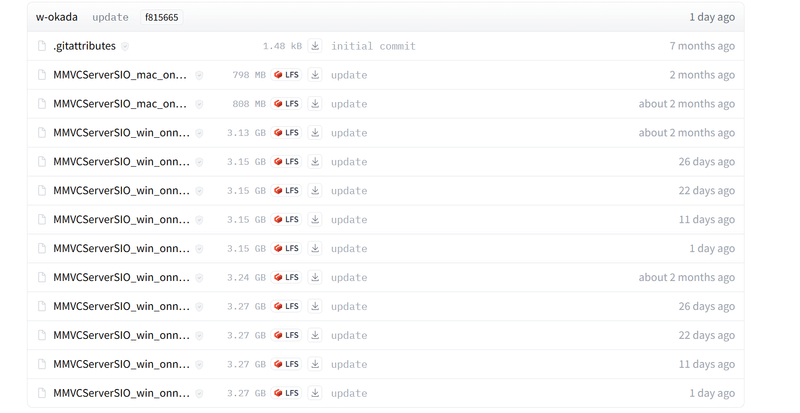Download the 3.15 GB file from 22 days ago
This screenshot has width=800, height=413.
315,190
